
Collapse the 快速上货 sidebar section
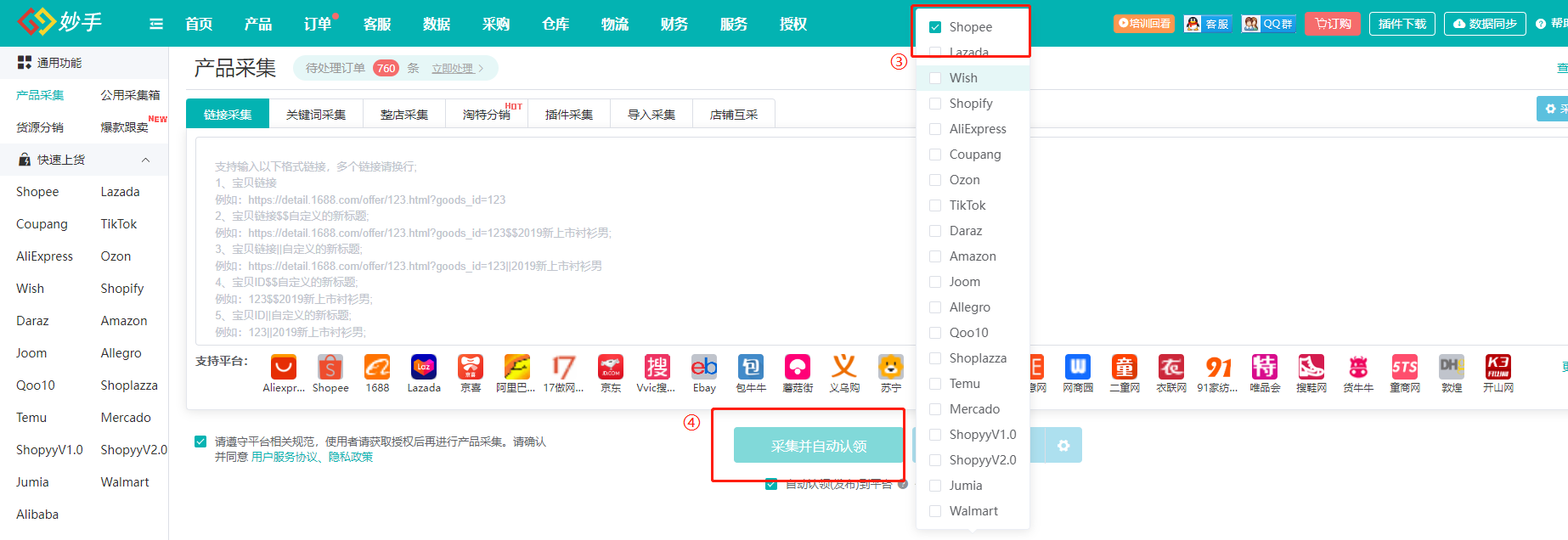click(145, 160)
